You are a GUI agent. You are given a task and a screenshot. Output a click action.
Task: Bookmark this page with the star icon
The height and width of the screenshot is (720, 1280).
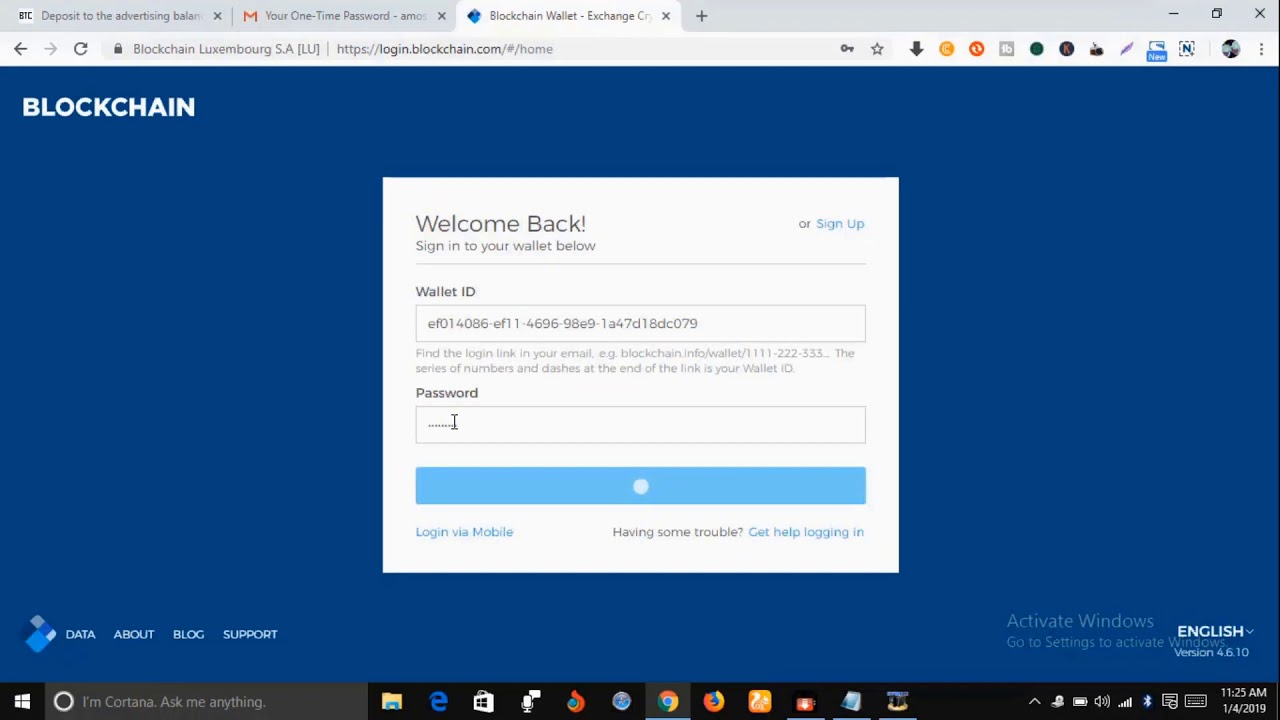[x=877, y=48]
